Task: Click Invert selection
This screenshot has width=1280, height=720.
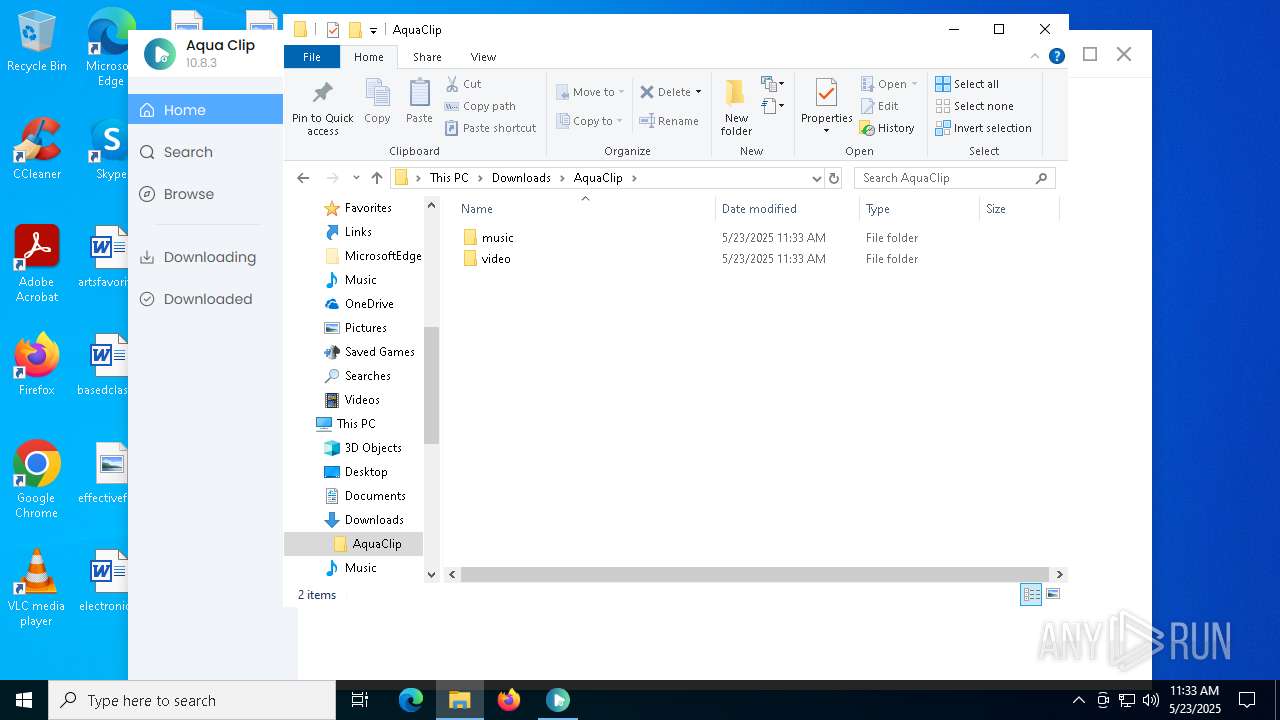Action: (983, 128)
